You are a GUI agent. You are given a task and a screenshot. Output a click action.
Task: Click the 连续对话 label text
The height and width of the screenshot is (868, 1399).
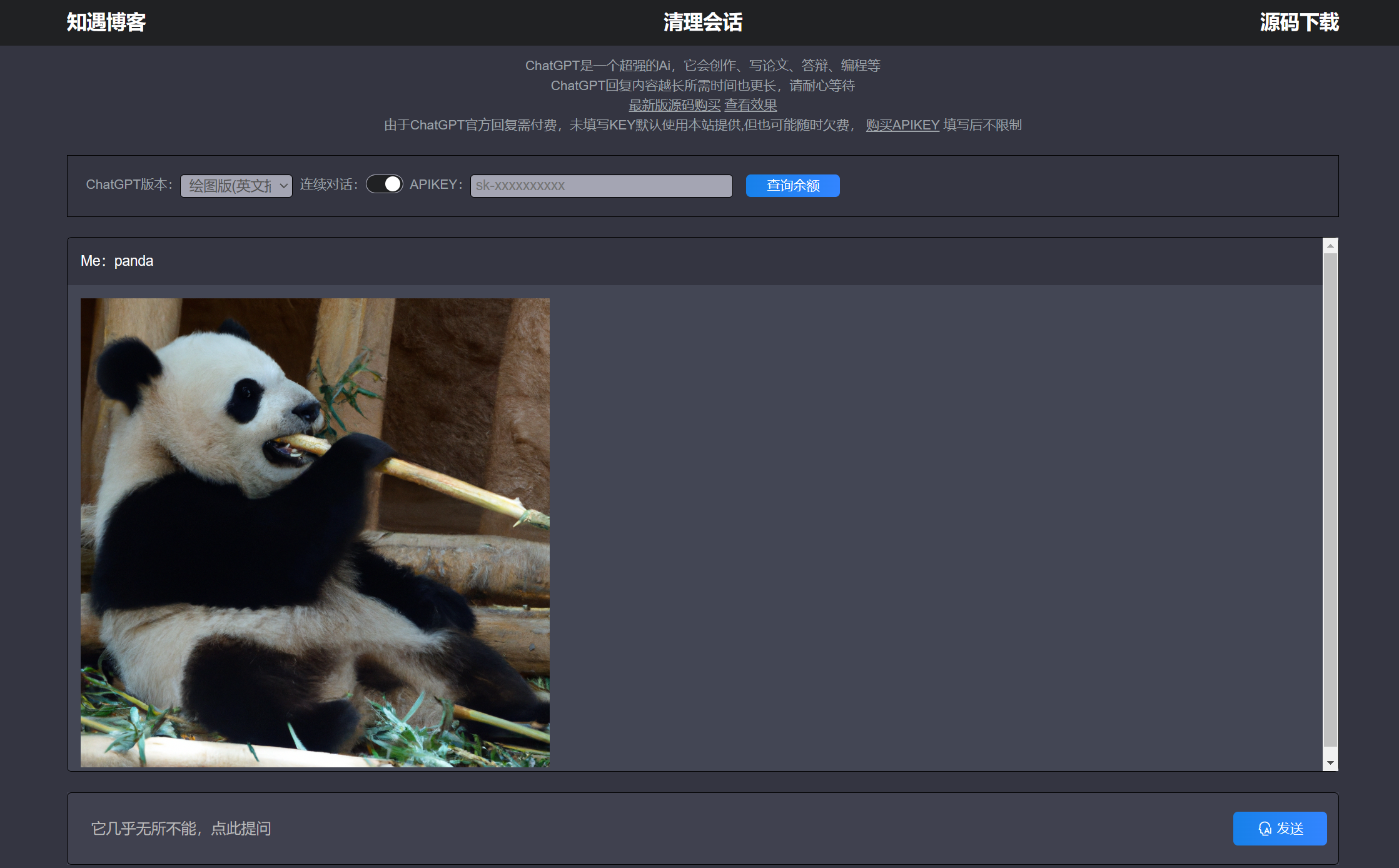[x=329, y=184]
